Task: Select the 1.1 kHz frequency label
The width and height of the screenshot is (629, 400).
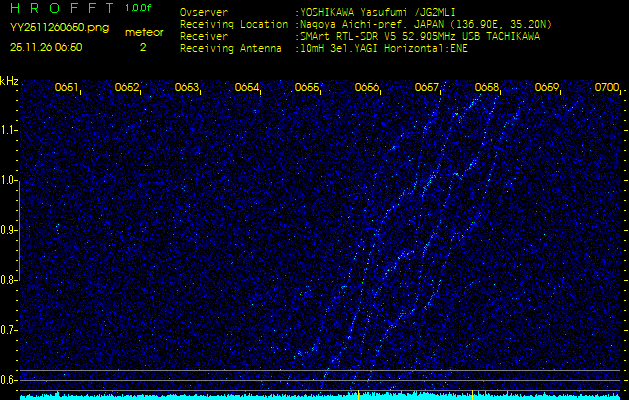Action: 9,130
